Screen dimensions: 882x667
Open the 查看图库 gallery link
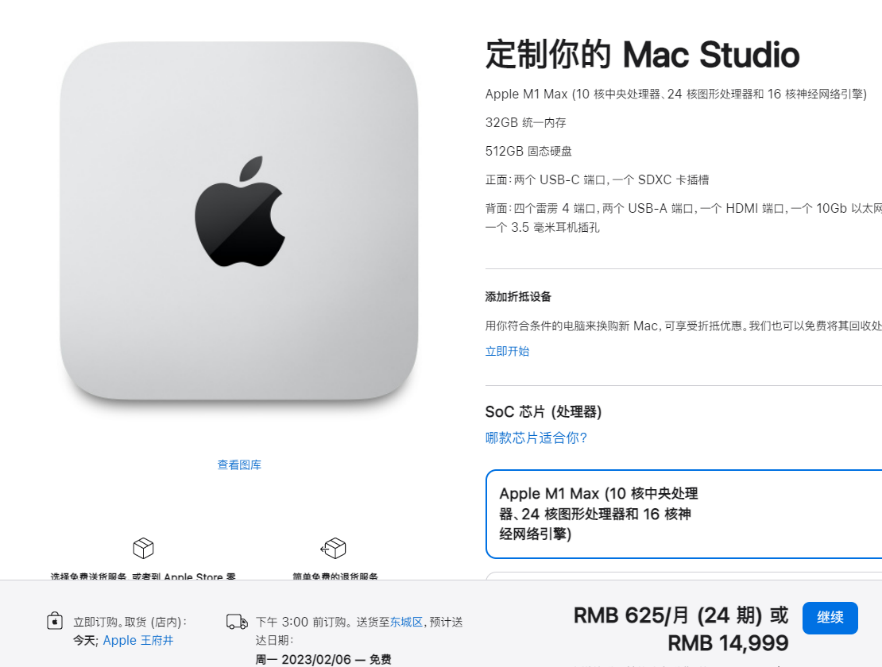(240, 465)
